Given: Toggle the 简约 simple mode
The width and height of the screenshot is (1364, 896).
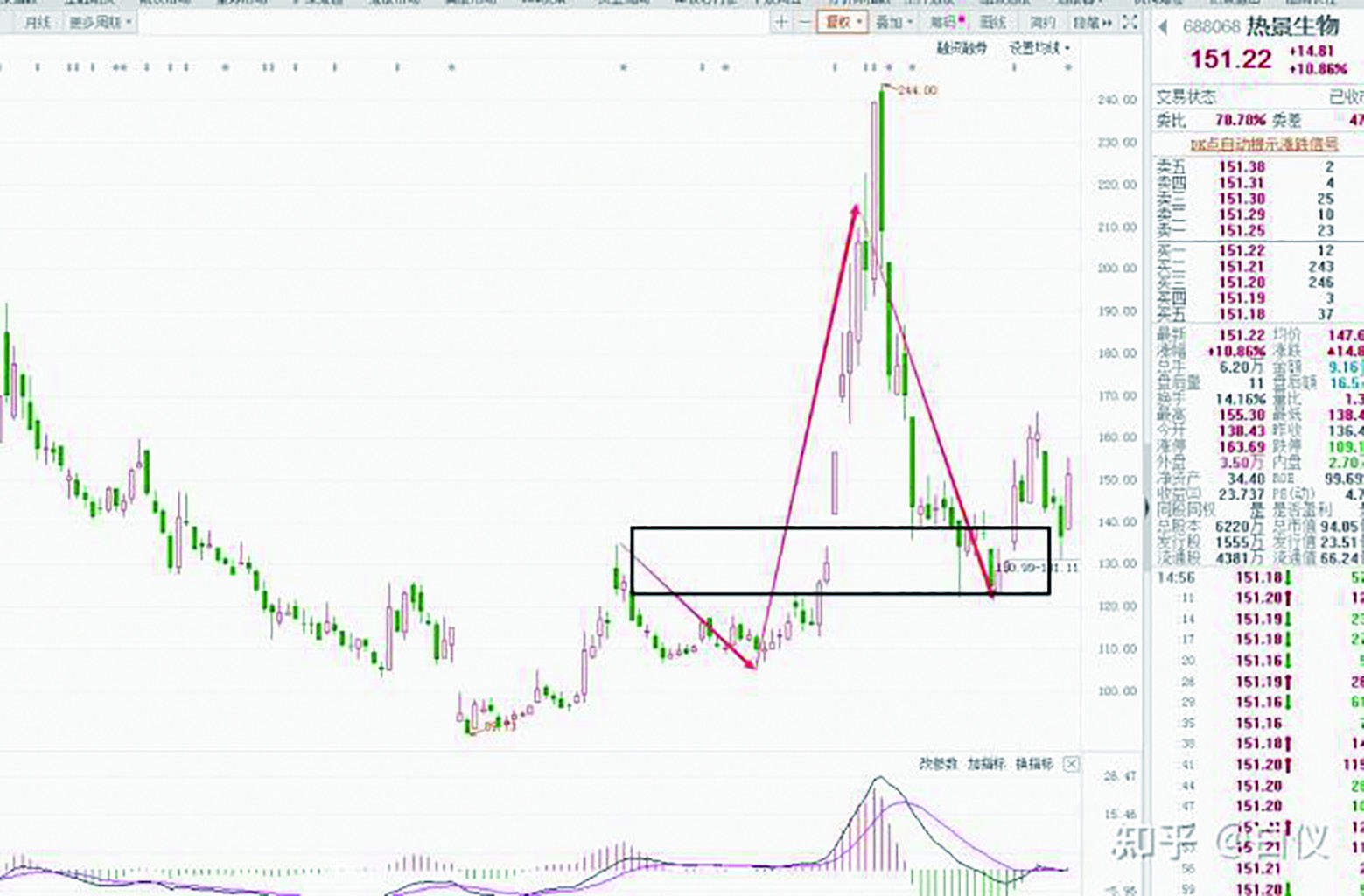Looking at the screenshot, I should [1043, 22].
